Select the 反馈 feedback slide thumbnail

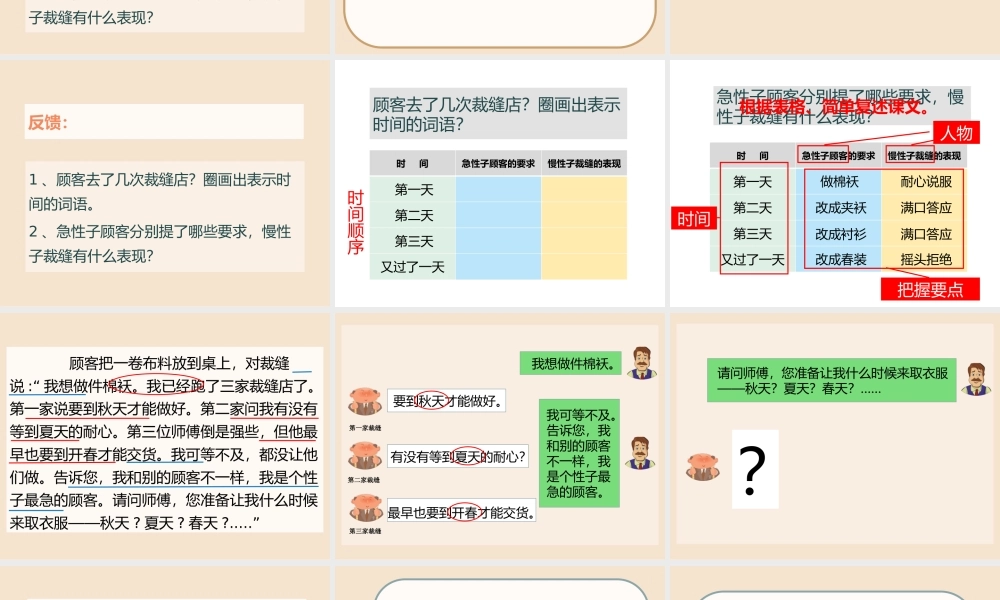[x=165, y=183]
